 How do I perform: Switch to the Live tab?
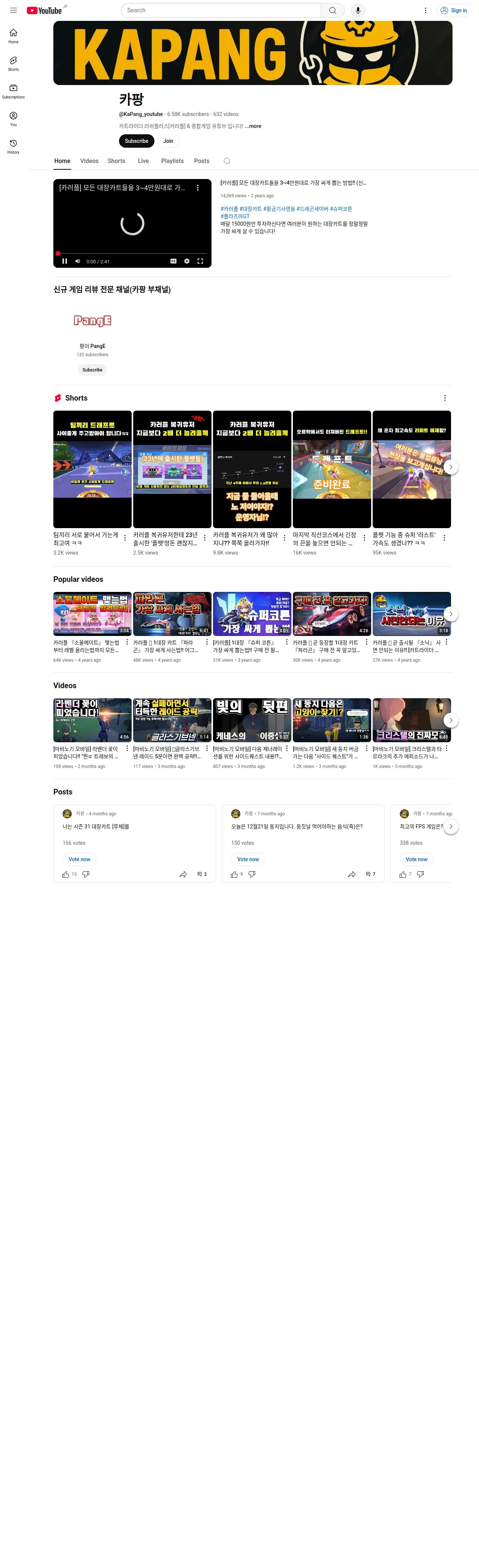143,161
